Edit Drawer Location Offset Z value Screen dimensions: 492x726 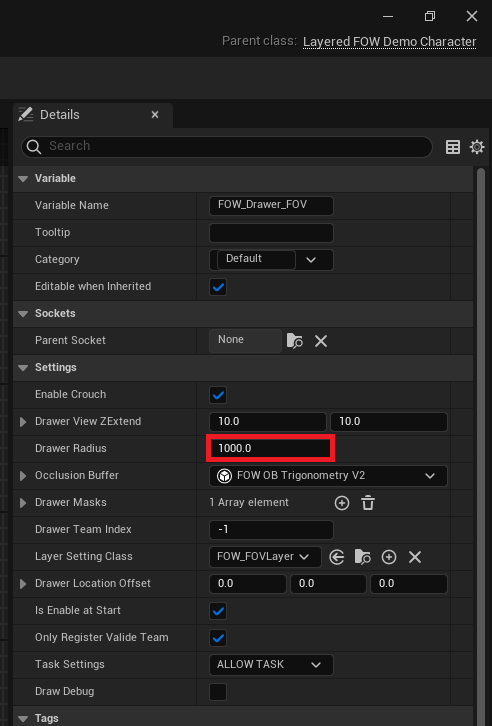coord(409,584)
